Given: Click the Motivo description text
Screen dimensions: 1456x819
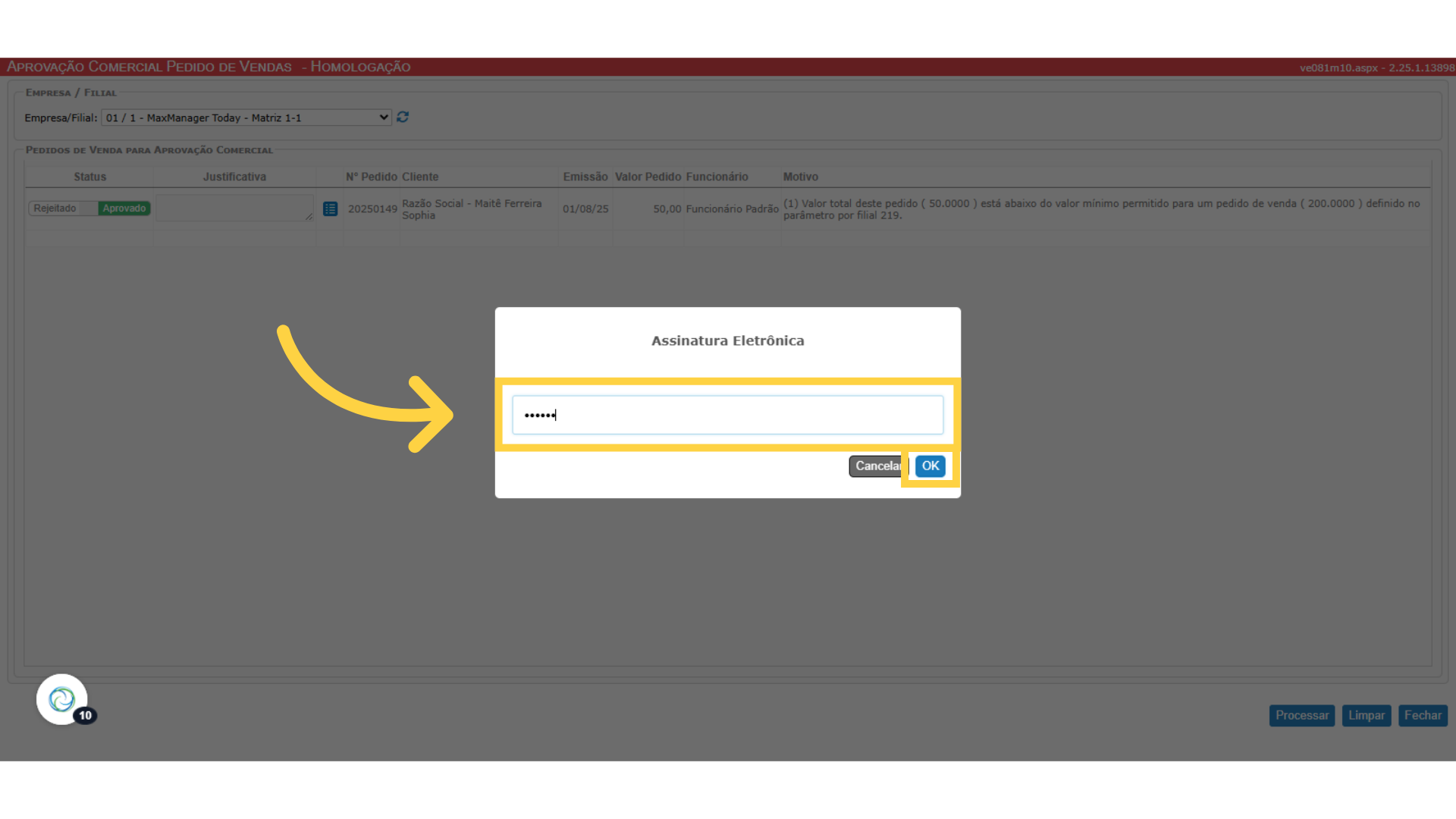Looking at the screenshot, I should pos(1101,209).
